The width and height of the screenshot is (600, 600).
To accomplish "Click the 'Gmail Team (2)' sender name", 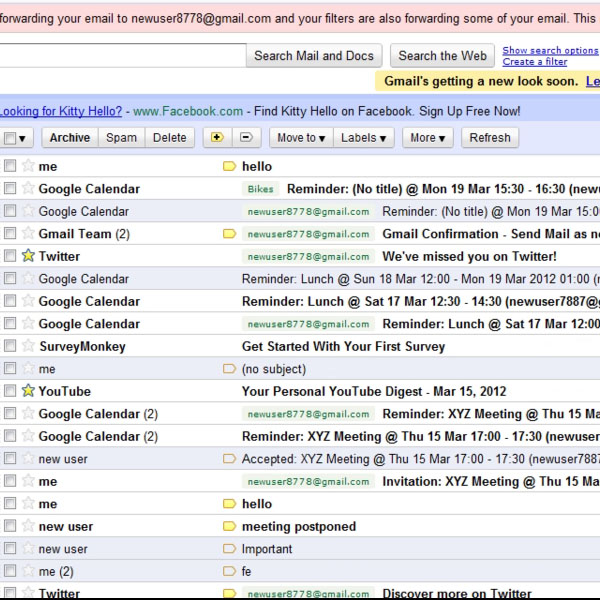I will (x=84, y=233).
